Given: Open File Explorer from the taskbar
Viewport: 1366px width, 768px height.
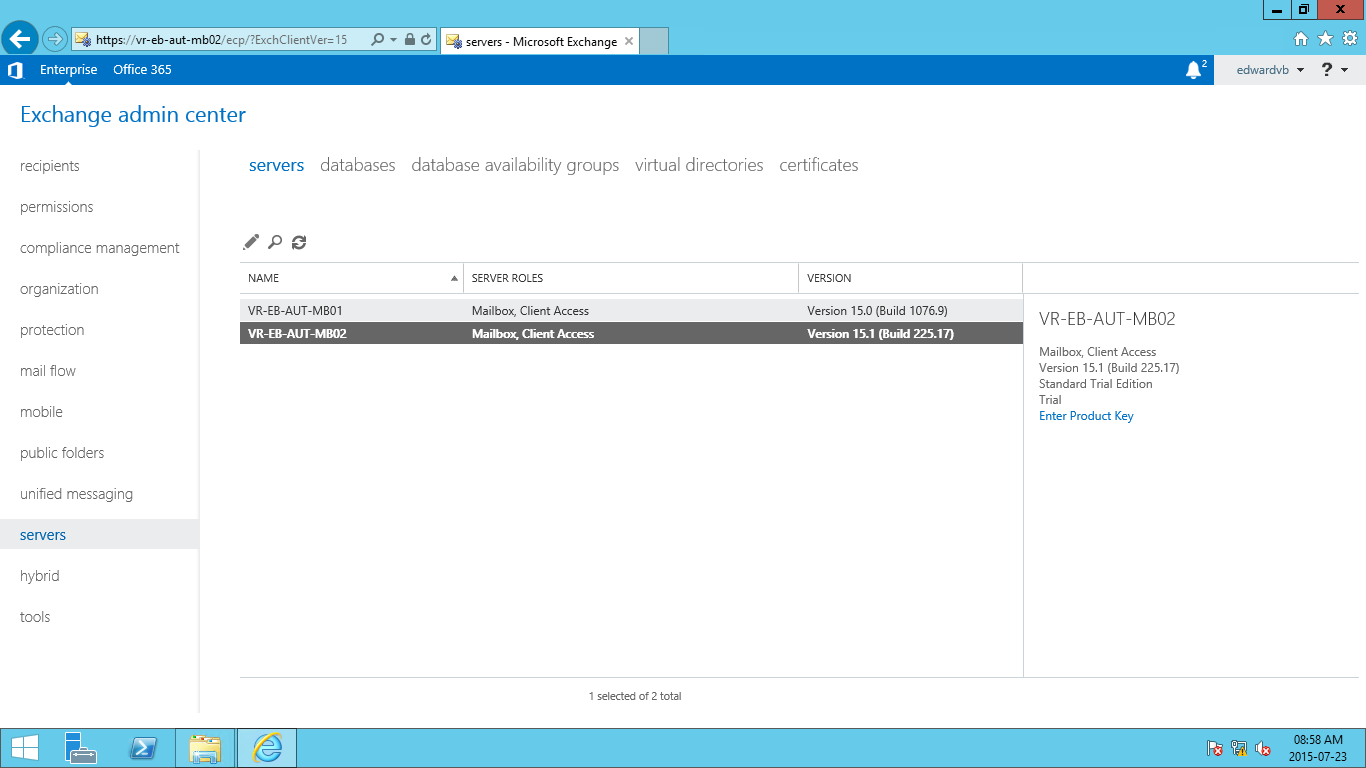Looking at the screenshot, I should point(205,748).
